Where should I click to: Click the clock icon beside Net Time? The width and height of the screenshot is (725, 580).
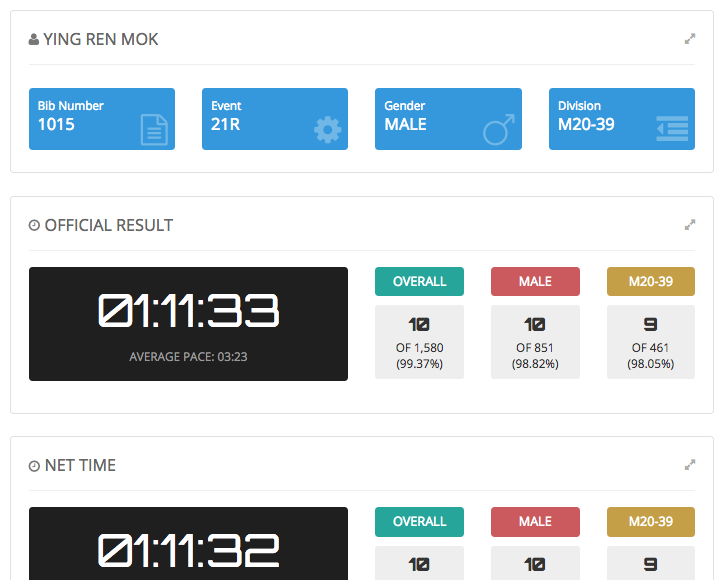pos(34,466)
